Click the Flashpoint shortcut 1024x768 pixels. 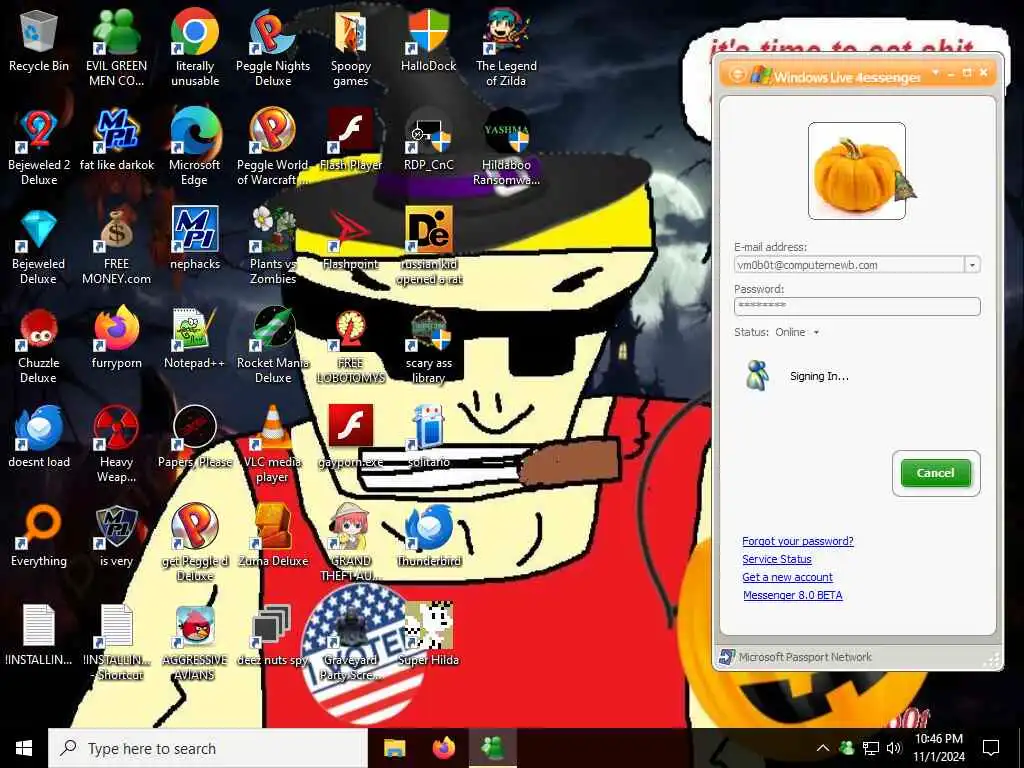[351, 230]
